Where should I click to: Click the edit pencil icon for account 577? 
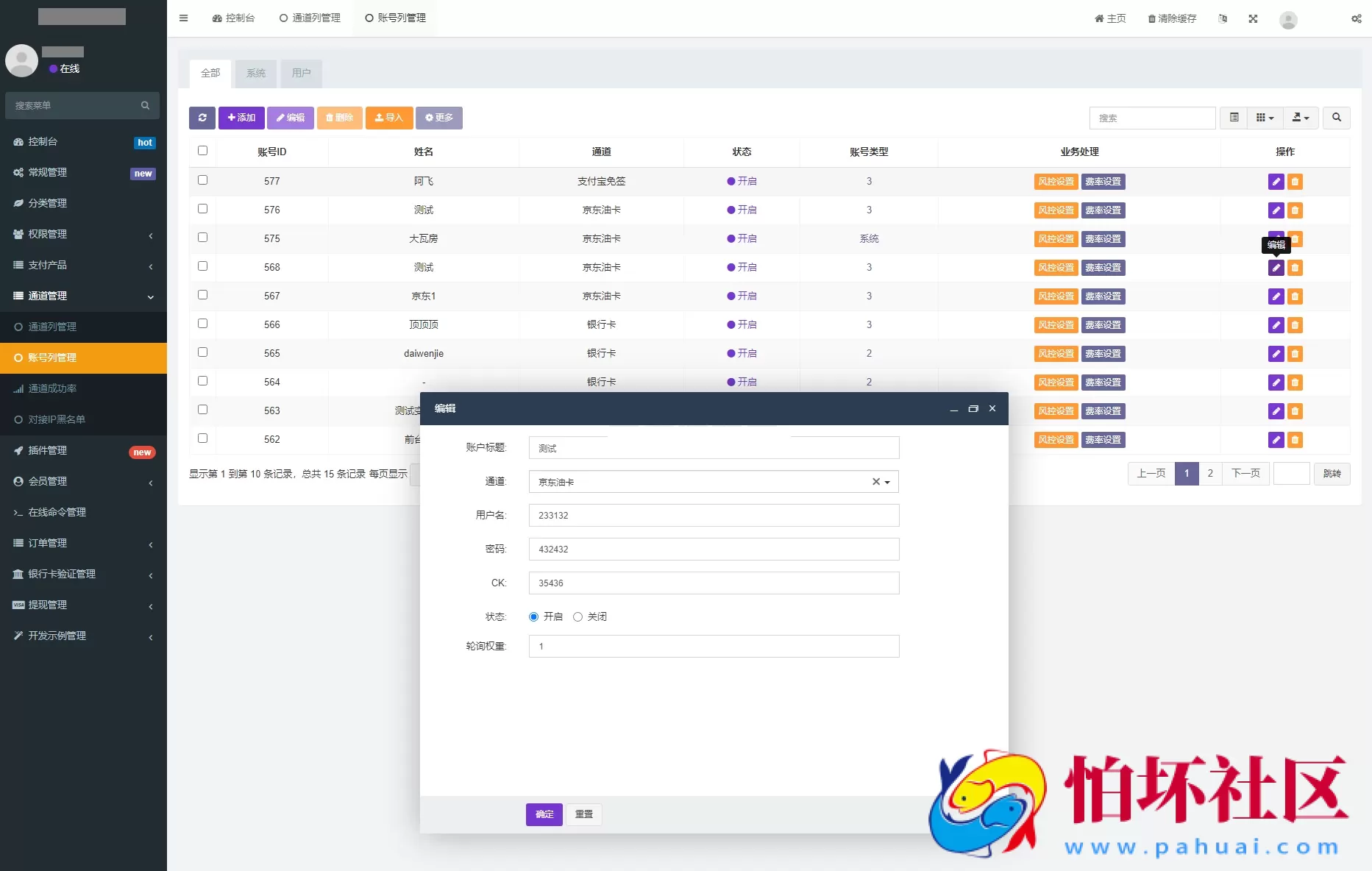[1276, 182]
